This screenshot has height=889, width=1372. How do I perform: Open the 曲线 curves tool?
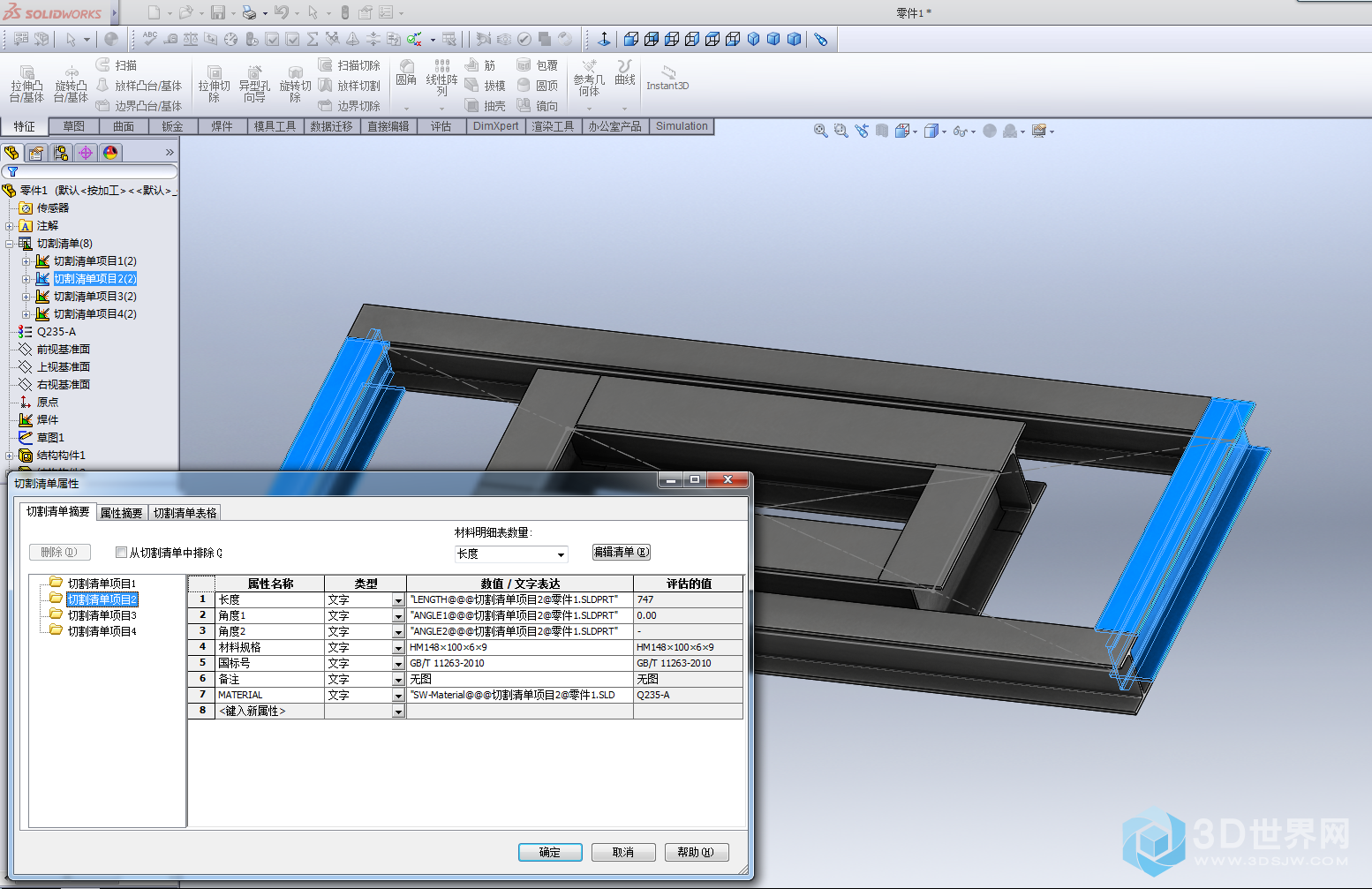point(625,72)
